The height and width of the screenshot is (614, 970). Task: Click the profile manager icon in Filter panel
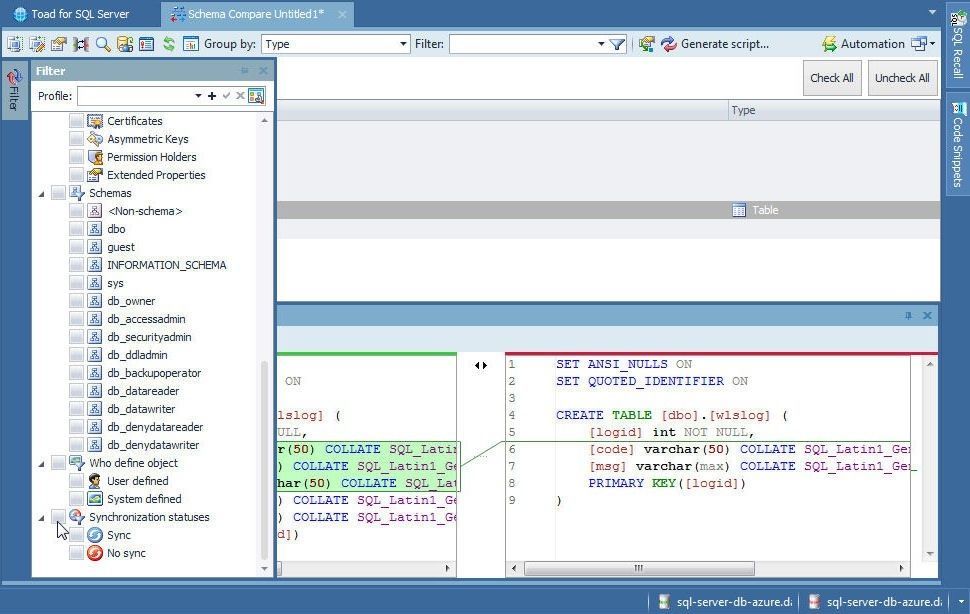tap(256, 96)
